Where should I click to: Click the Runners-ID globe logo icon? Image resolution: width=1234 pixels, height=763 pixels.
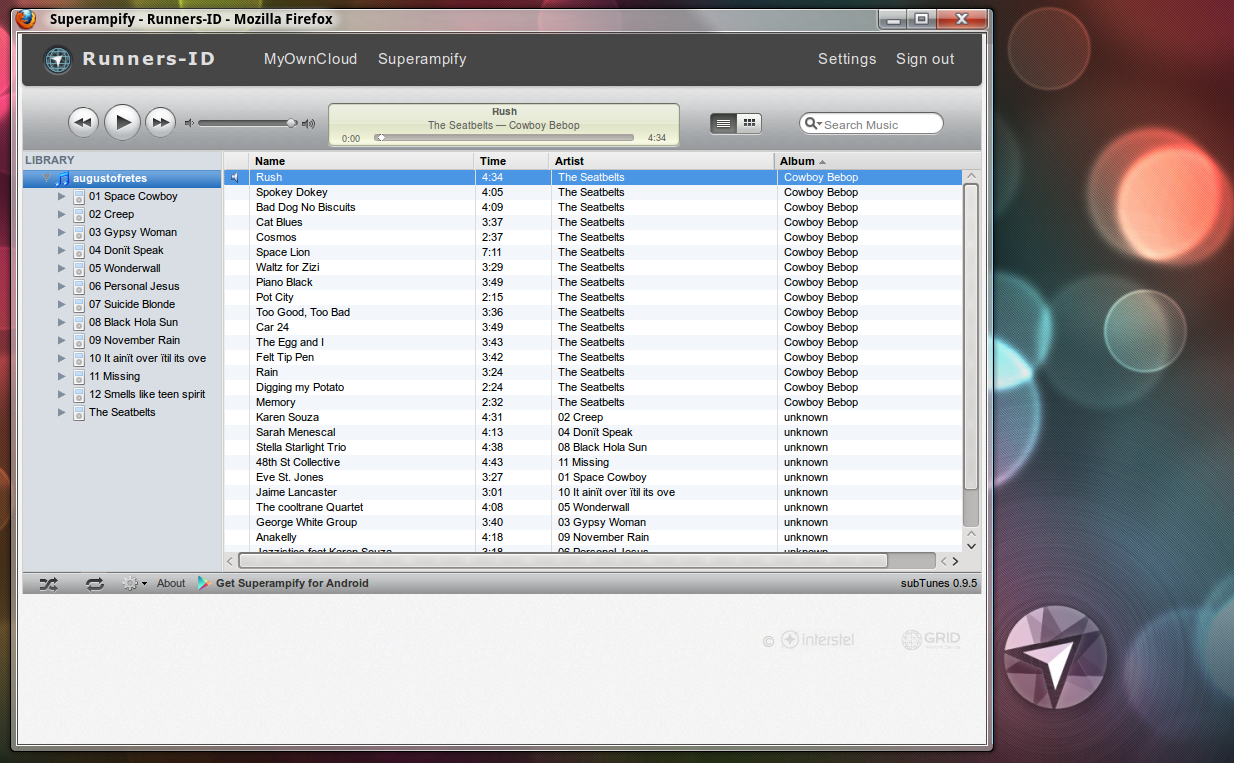coord(58,60)
